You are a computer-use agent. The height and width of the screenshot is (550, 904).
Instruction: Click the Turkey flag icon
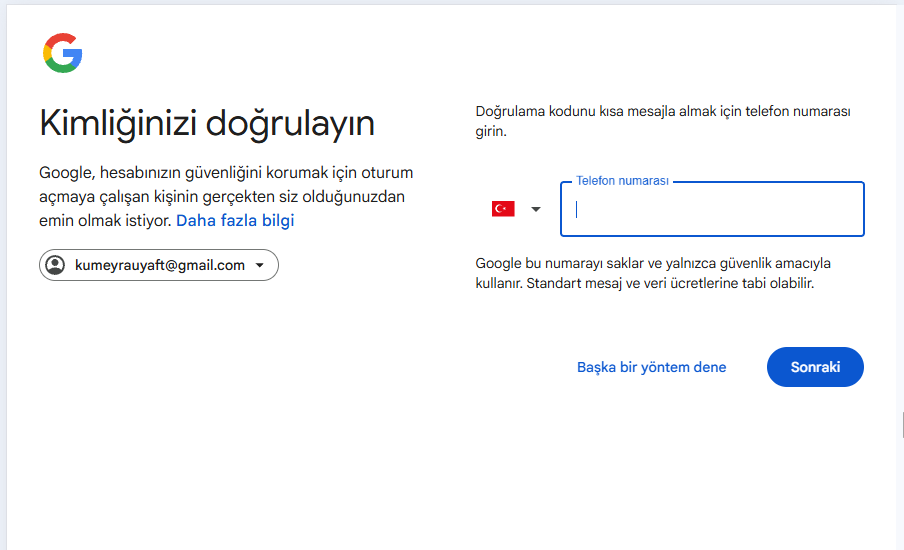click(x=503, y=209)
